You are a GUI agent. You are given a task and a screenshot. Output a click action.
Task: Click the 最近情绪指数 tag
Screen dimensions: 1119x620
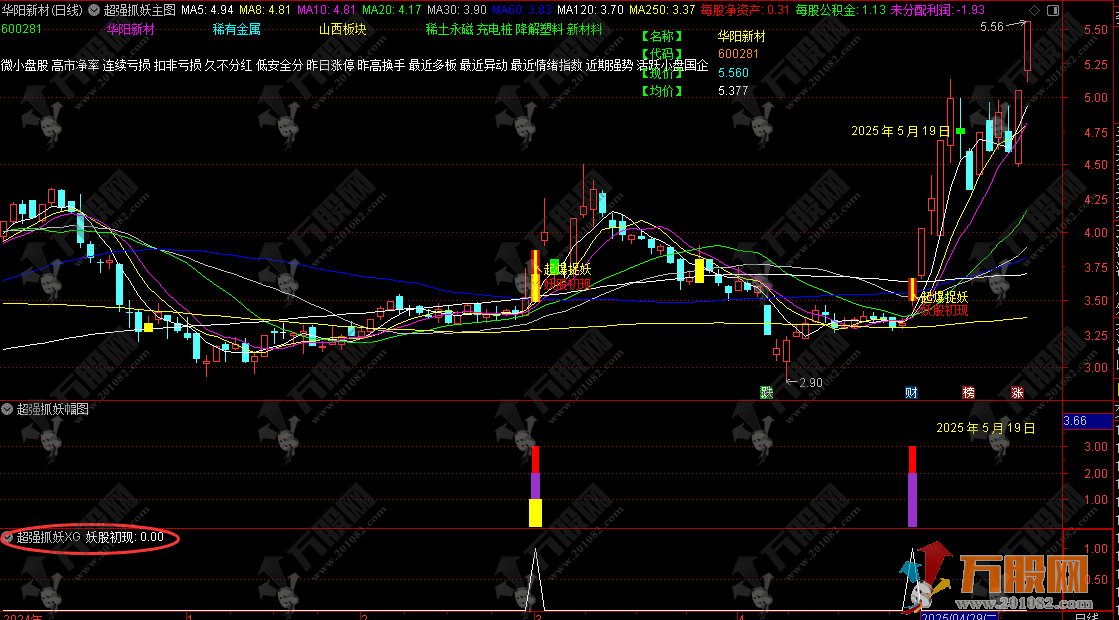(547, 66)
